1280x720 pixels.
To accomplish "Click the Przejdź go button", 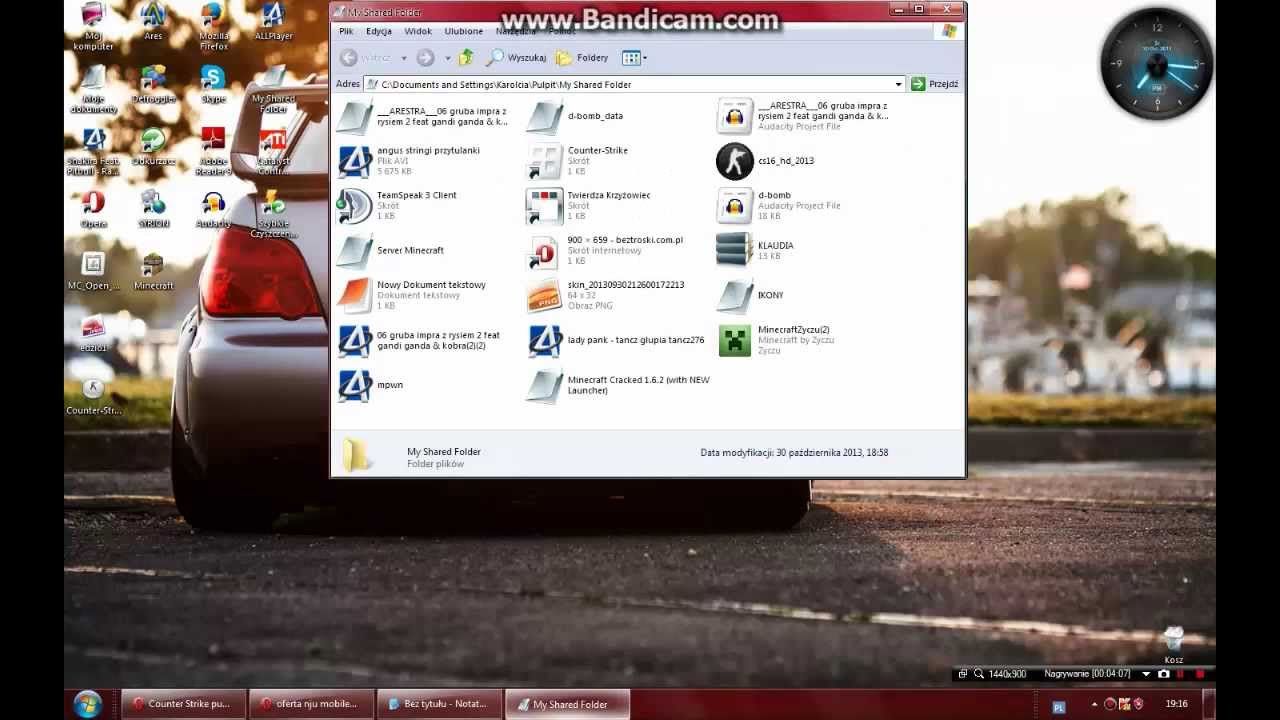I will coord(935,84).
